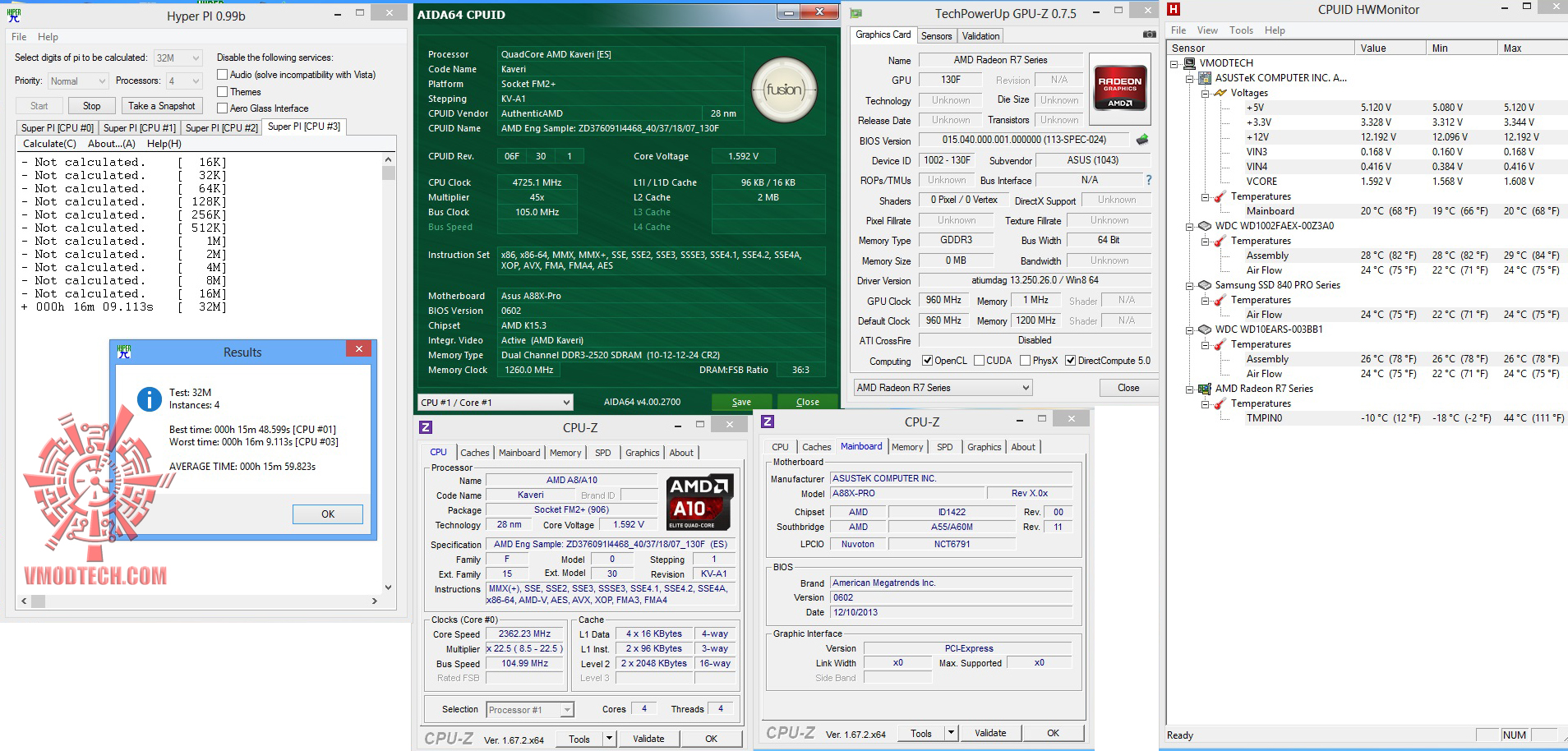This screenshot has height=751, width=1568.
Task: Toggle the OpenCL checkbox in GPU-Z
Action: click(x=927, y=361)
